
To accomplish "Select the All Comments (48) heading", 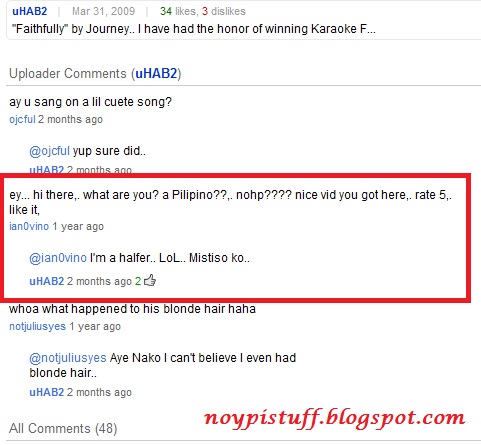I will click(x=63, y=428).
